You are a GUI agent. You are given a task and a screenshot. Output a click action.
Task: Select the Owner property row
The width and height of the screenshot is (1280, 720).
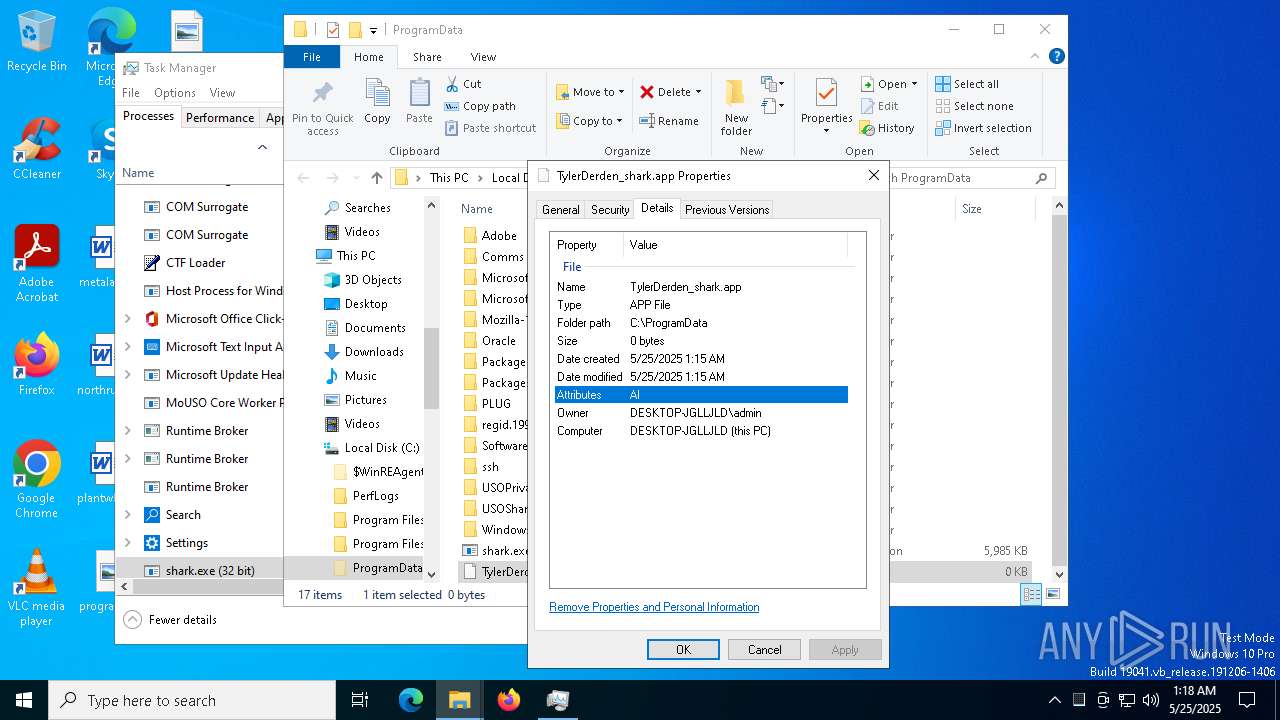tap(701, 413)
